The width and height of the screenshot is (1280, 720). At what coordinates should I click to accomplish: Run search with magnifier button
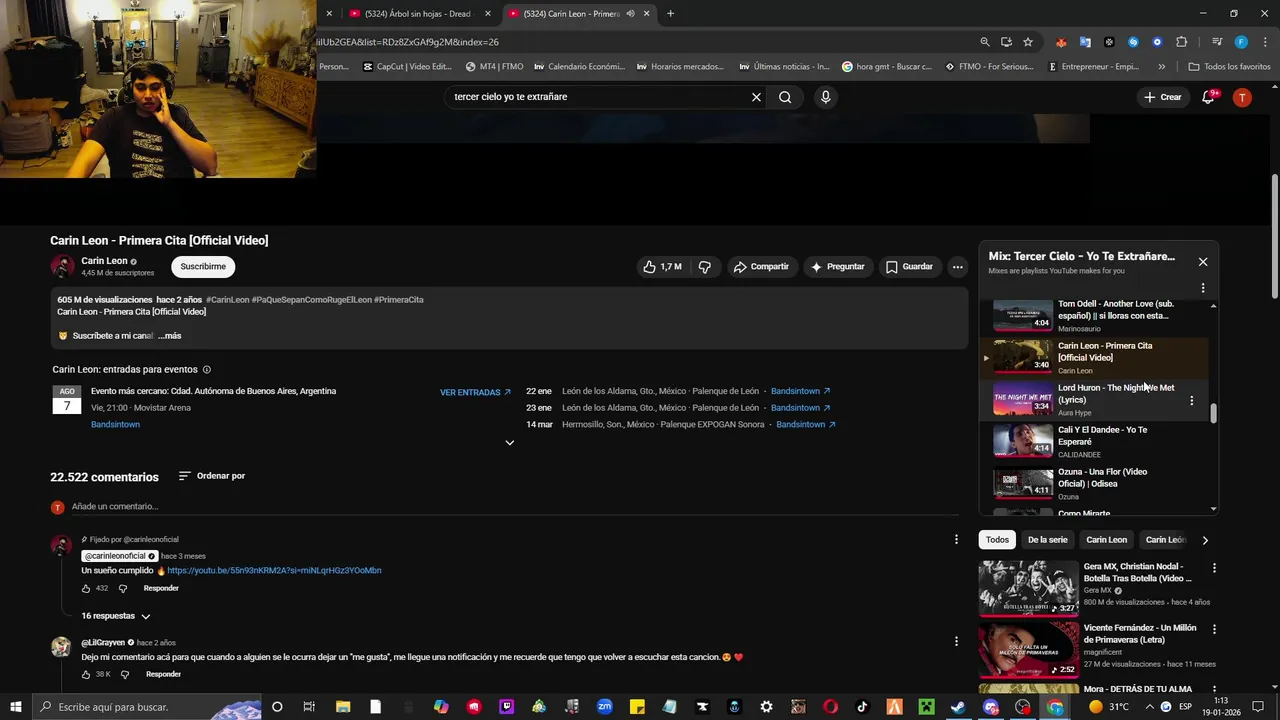pos(785,97)
